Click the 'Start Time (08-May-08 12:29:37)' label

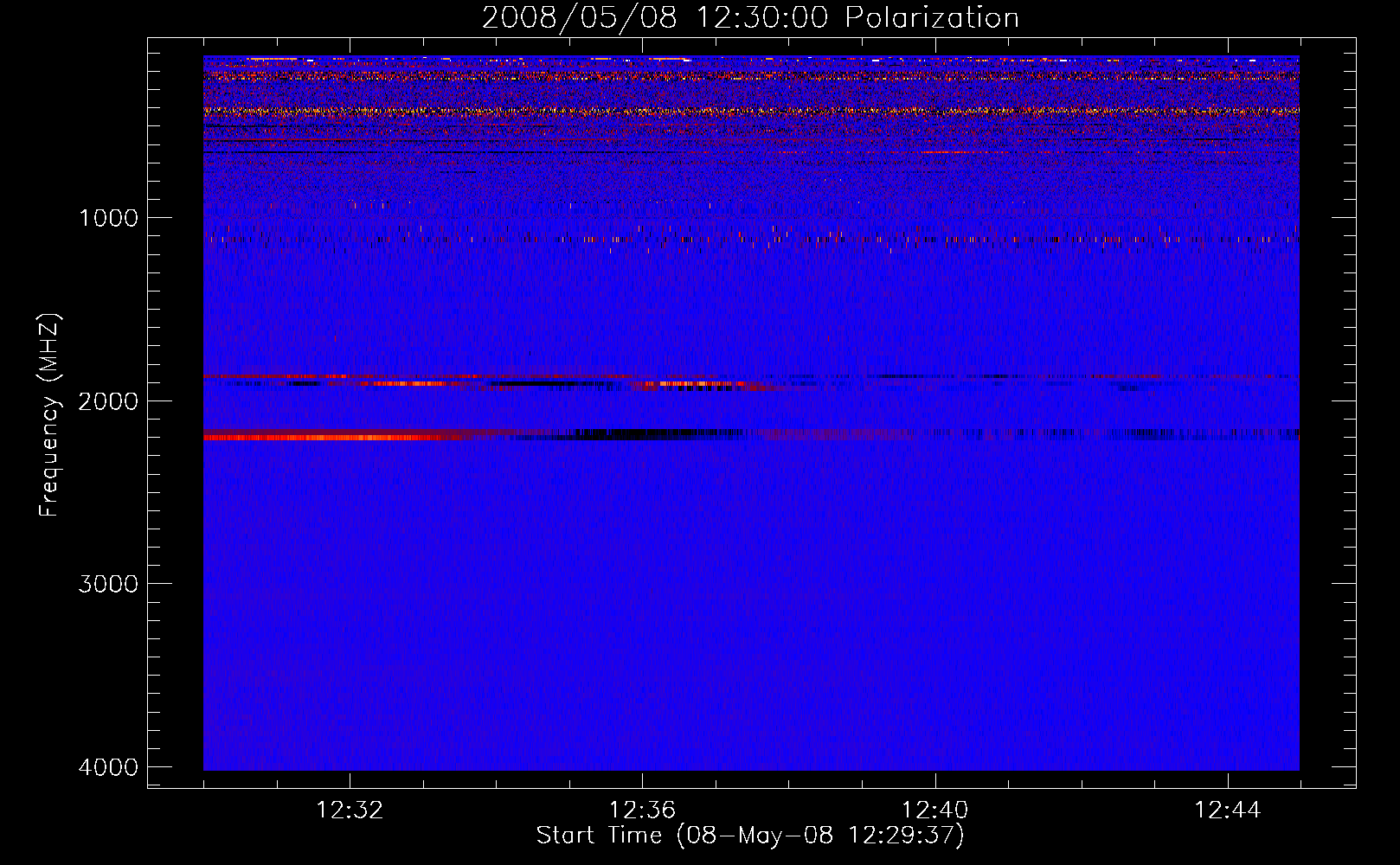click(750, 836)
